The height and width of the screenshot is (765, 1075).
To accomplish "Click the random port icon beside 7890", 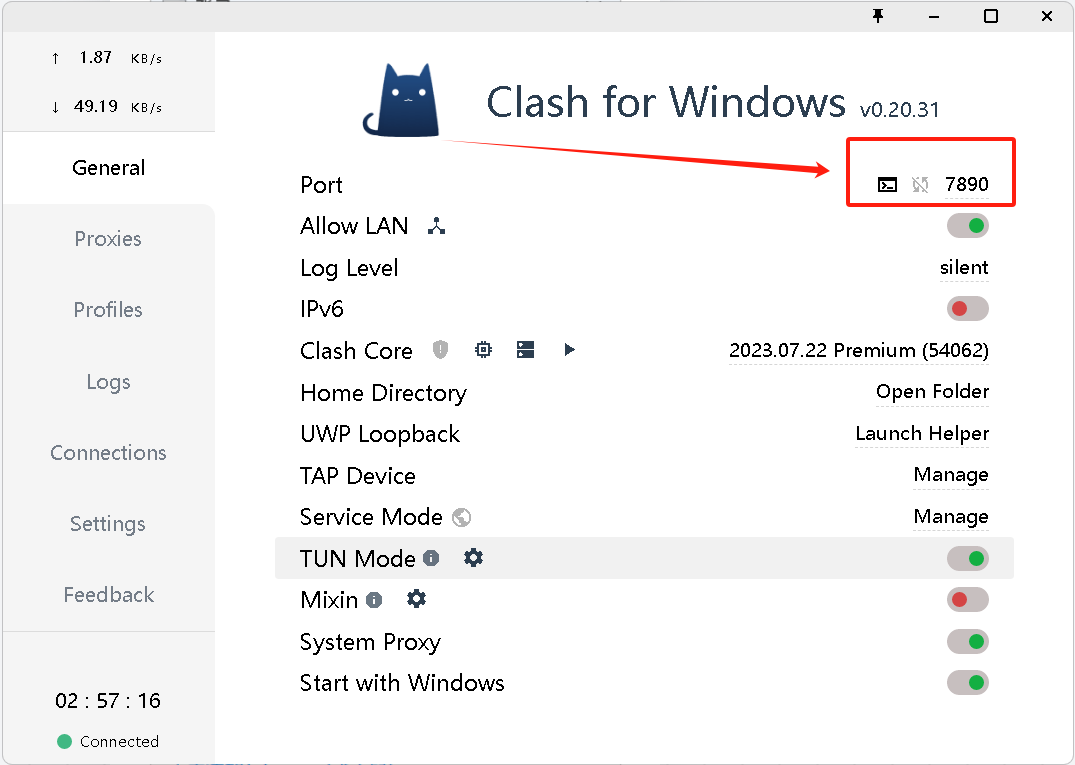I will (x=920, y=184).
